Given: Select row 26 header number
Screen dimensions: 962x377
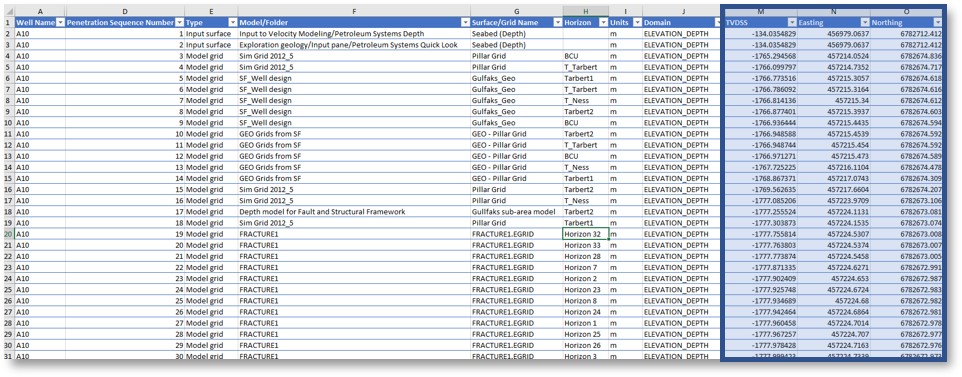Looking at the screenshot, I should click(9, 301).
